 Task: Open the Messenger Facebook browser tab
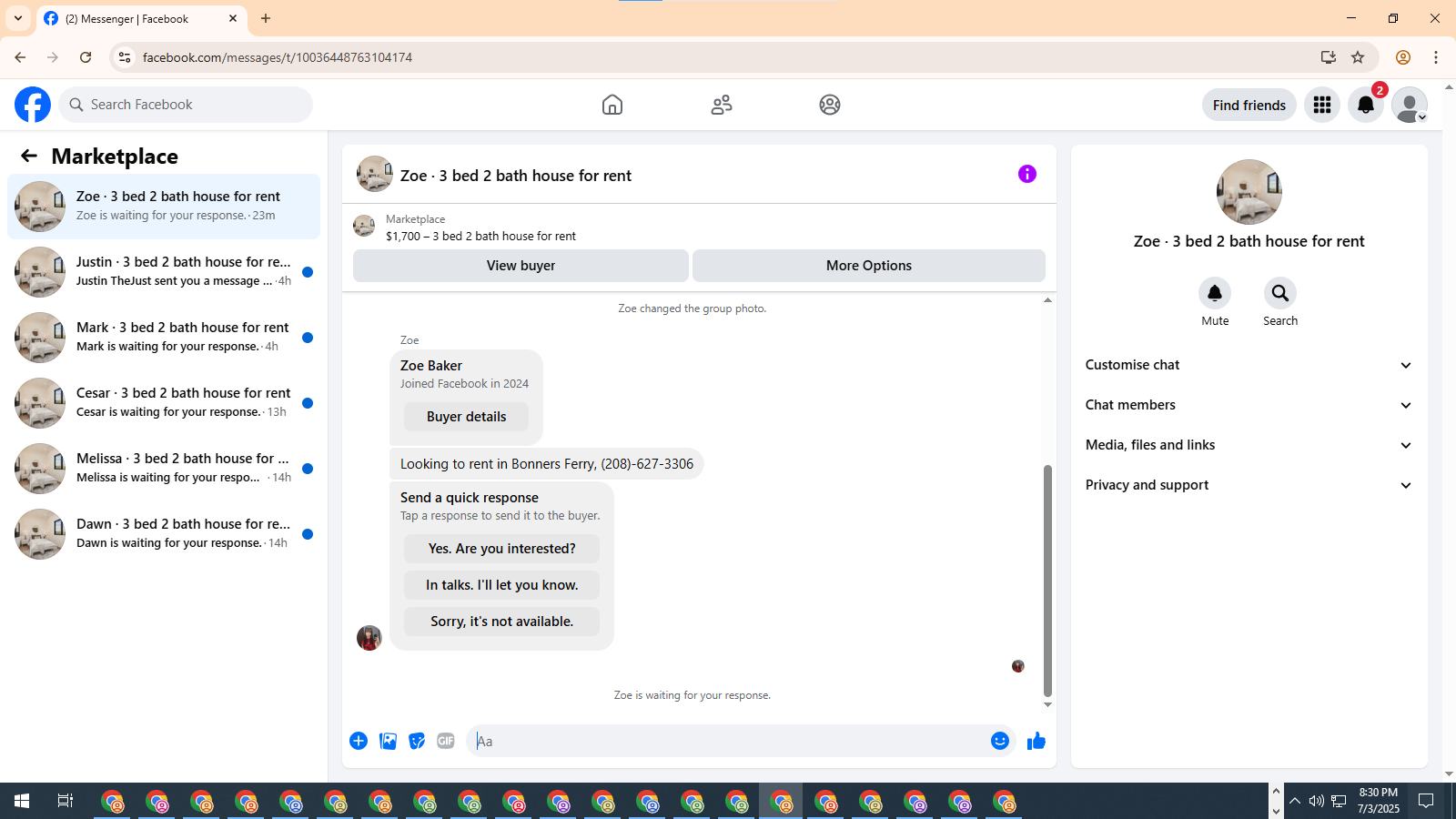pyautogui.click(x=140, y=18)
